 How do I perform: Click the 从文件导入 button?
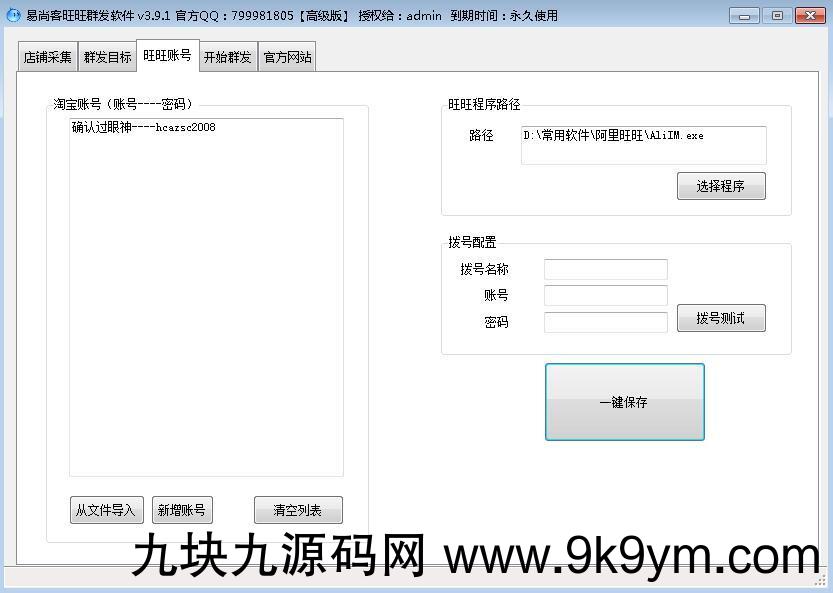106,510
